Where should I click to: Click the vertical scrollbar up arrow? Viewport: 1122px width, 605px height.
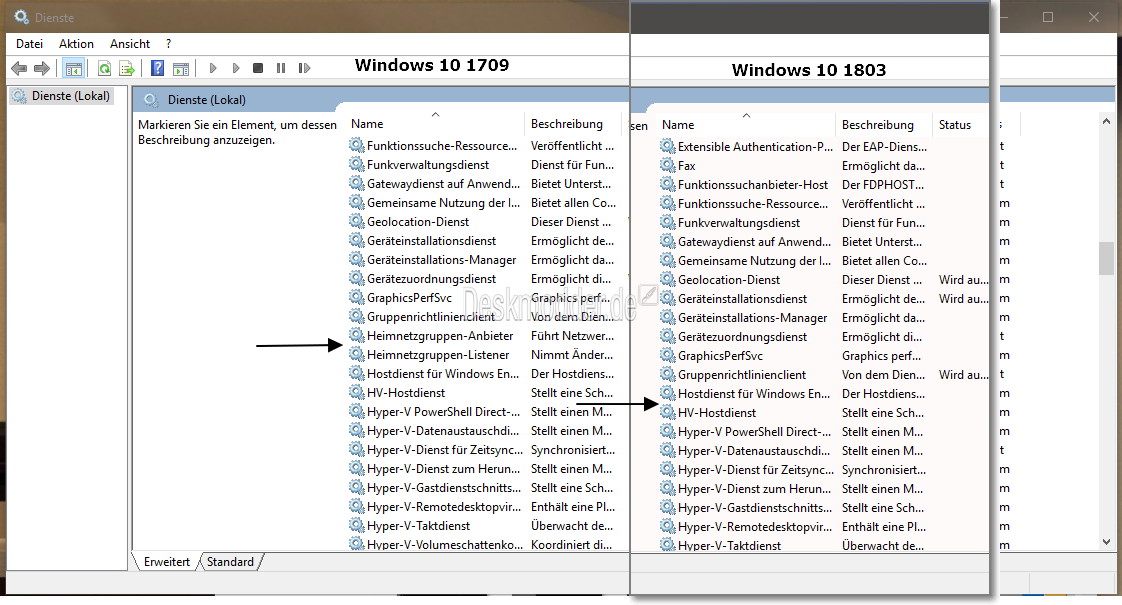click(x=1107, y=122)
